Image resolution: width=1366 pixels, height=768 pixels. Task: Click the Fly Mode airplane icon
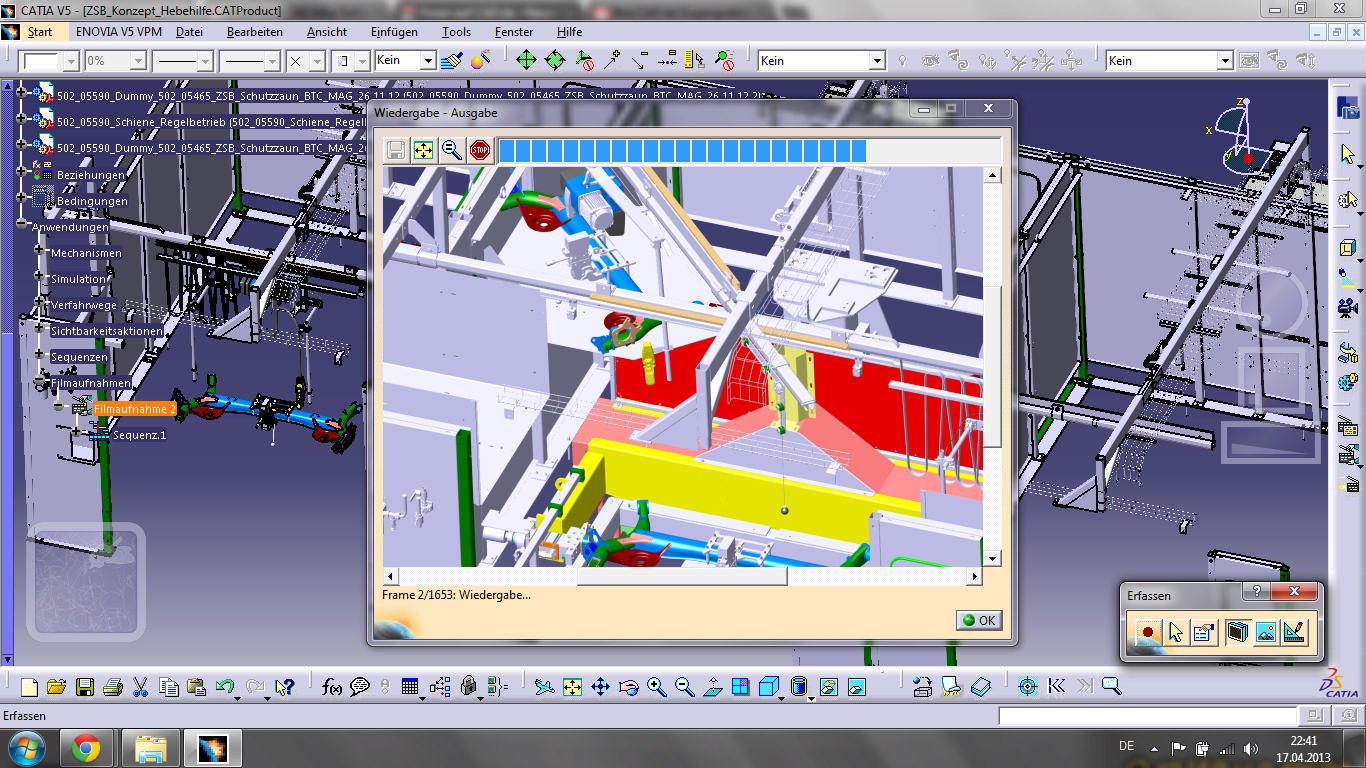pos(544,687)
